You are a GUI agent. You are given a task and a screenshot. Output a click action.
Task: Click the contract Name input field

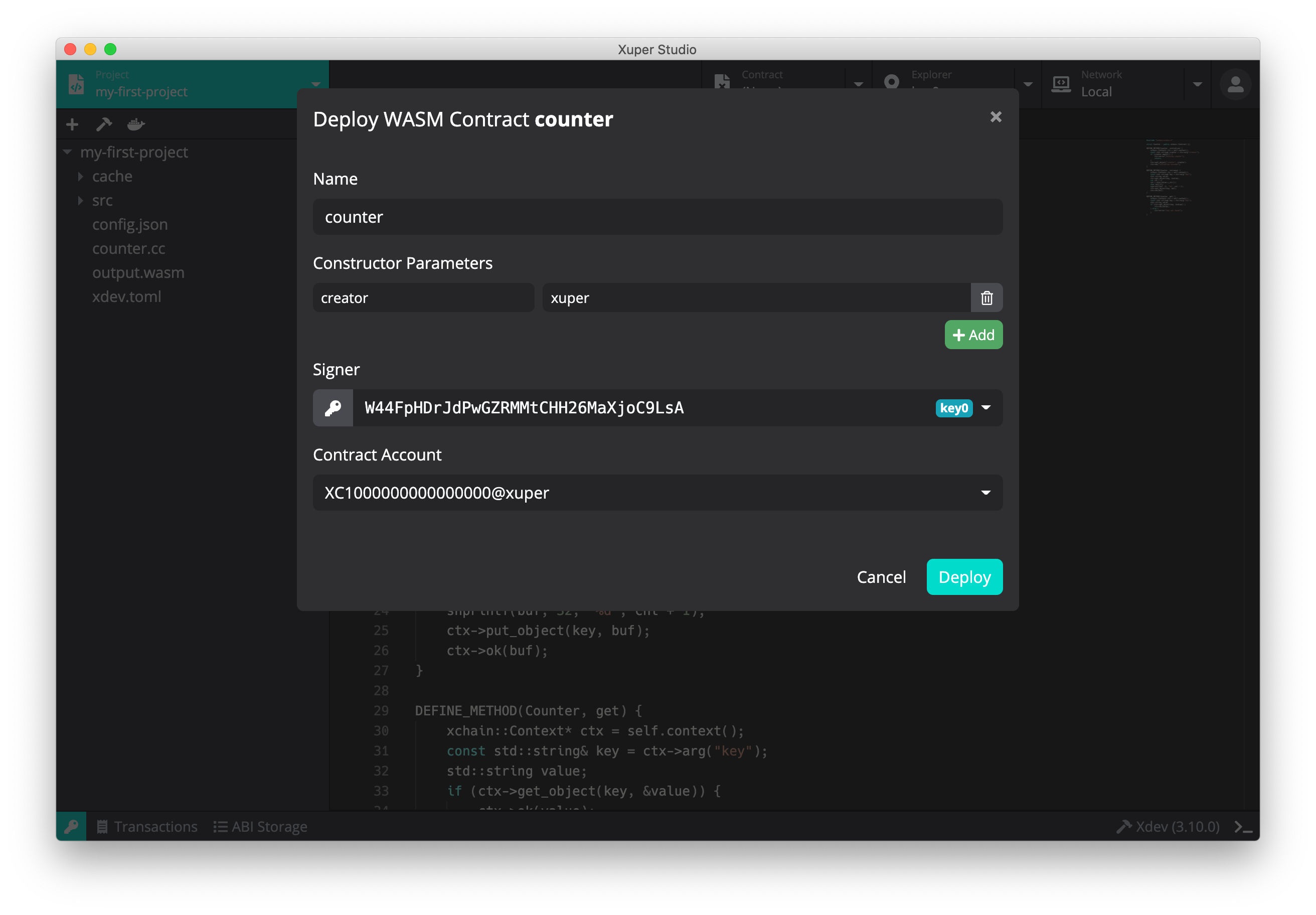pos(657,217)
